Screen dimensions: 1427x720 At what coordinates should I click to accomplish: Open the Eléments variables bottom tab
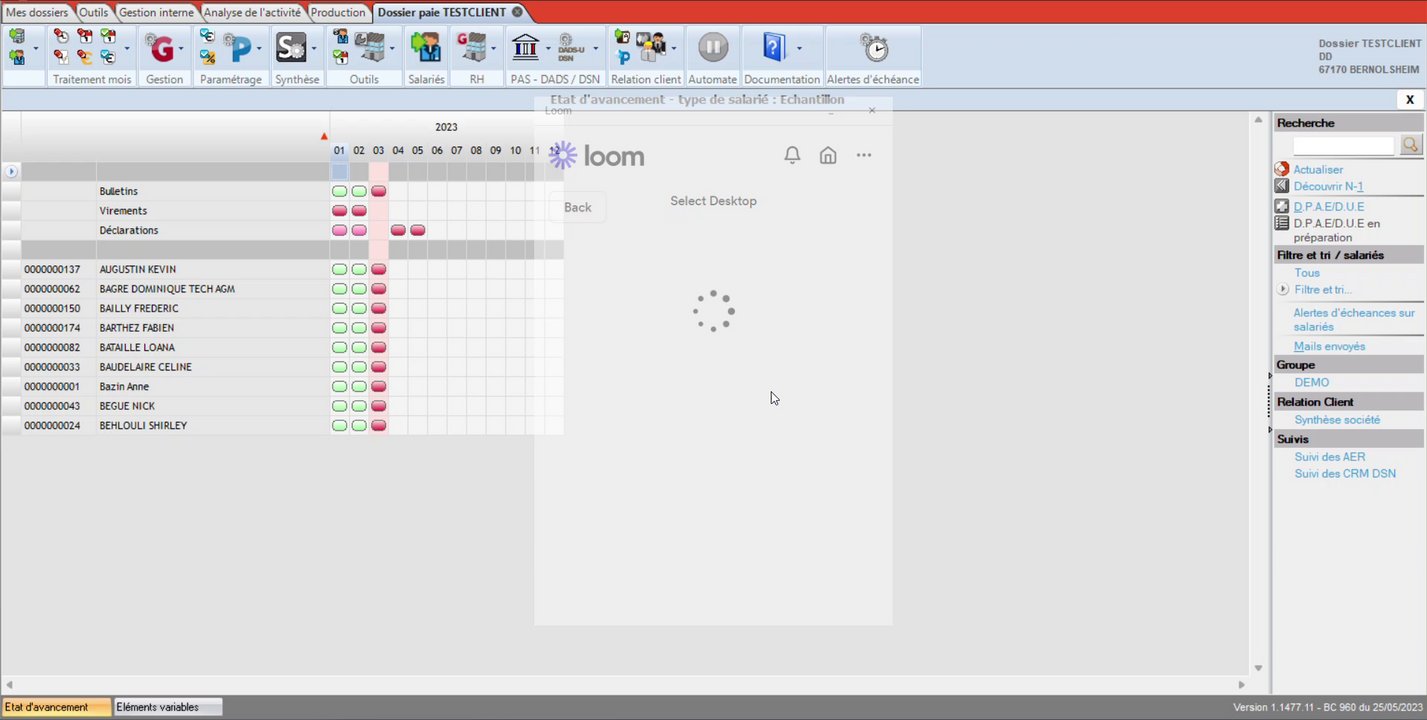(x=167, y=707)
